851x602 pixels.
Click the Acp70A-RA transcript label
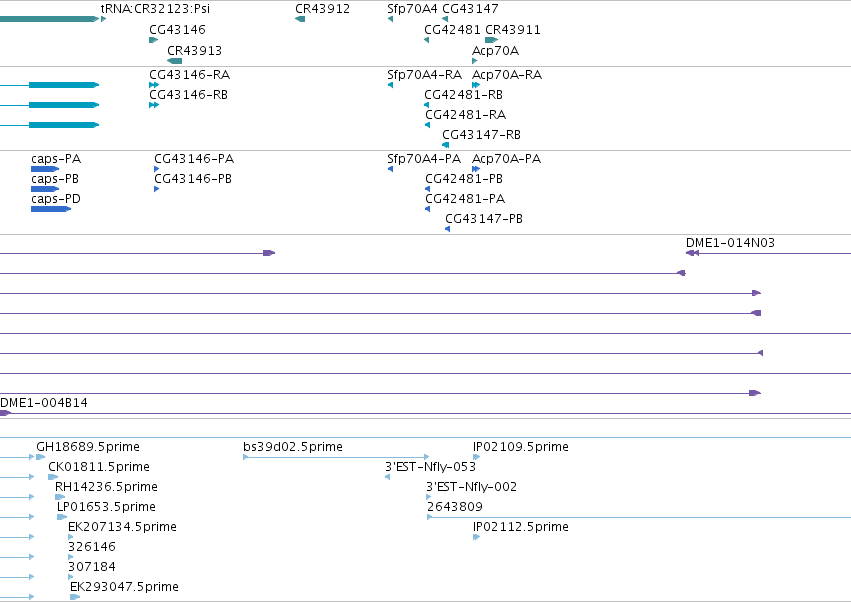[507, 74]
